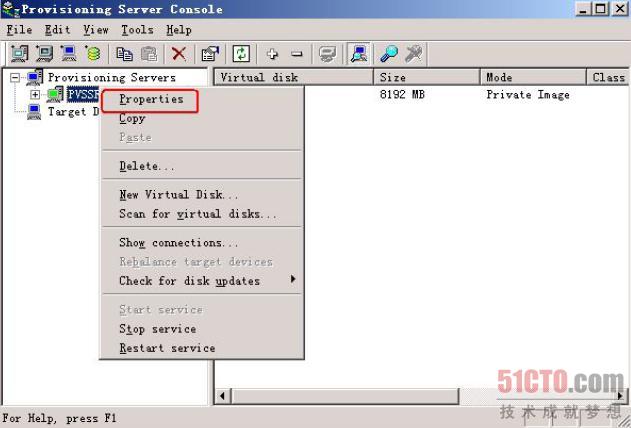Choose Stop service in context menu
Screen dimensions: 631x428
(x=202, y=329)
